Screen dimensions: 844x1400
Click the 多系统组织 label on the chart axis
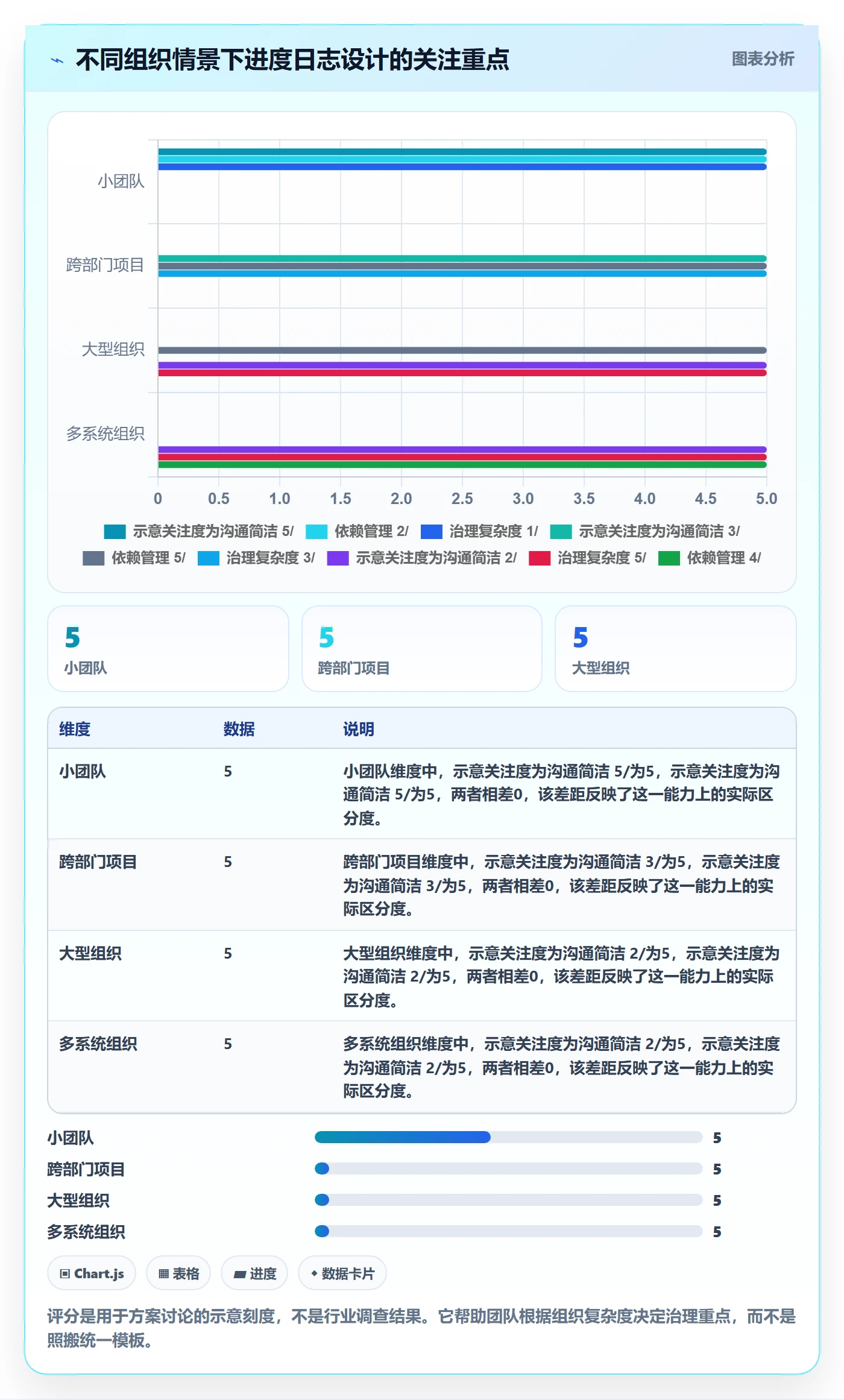(105, 434)
